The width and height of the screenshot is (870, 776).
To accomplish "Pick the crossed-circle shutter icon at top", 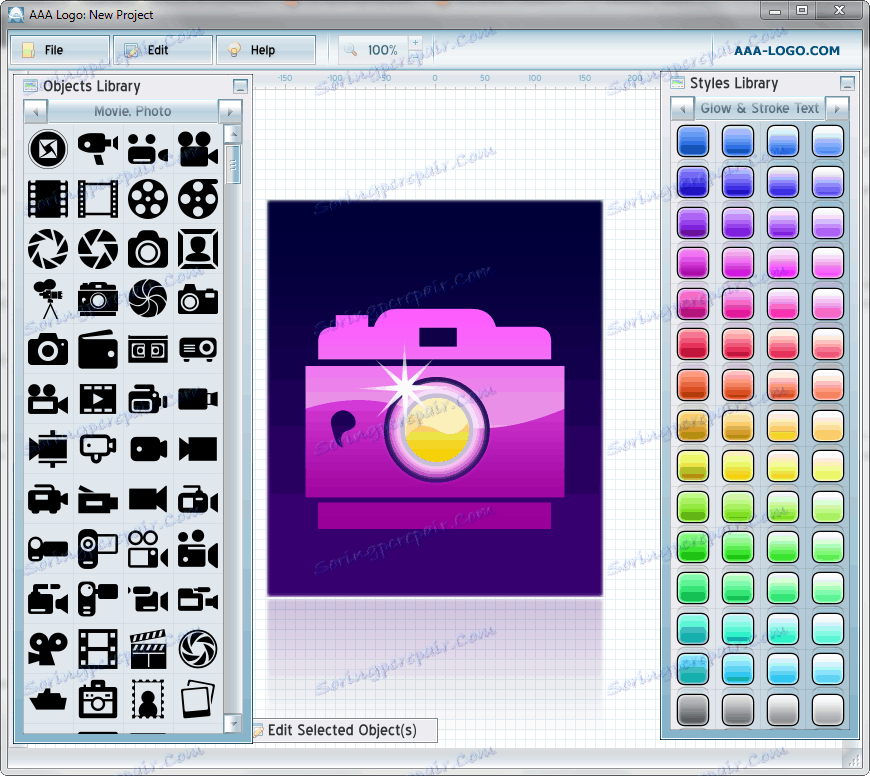I will 48,149.
